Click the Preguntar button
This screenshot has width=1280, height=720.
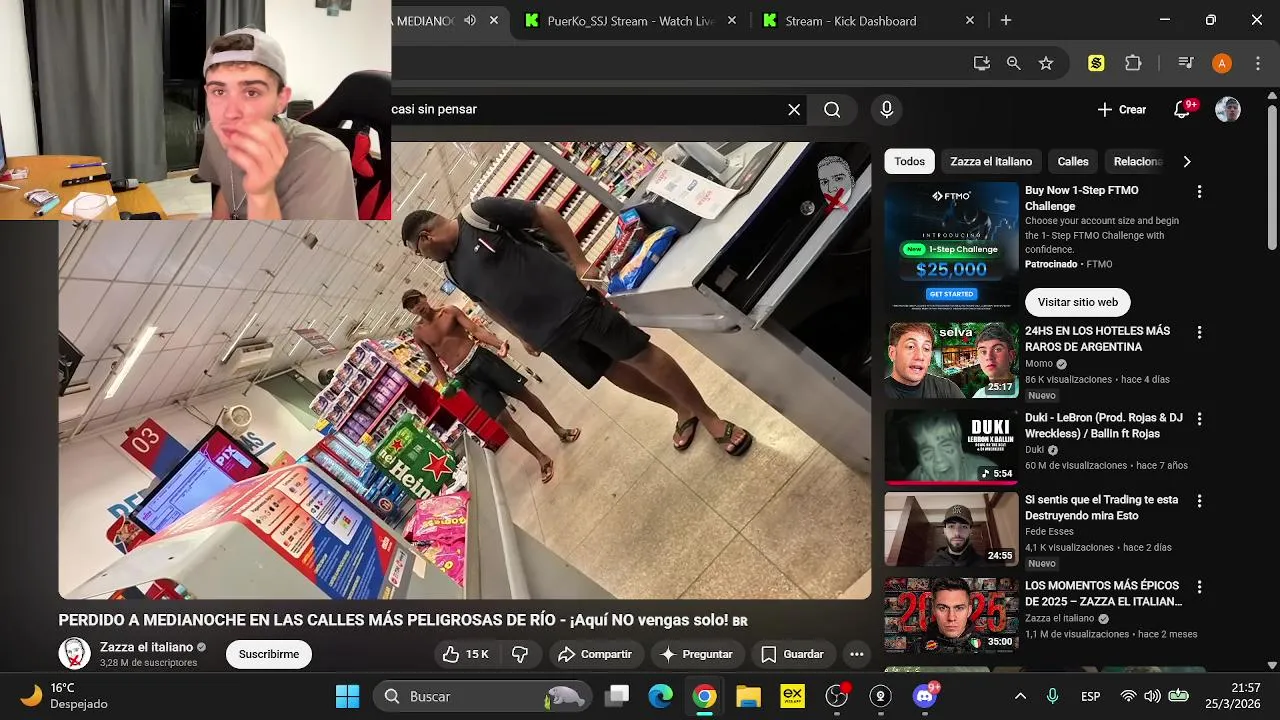pos(697,654)
